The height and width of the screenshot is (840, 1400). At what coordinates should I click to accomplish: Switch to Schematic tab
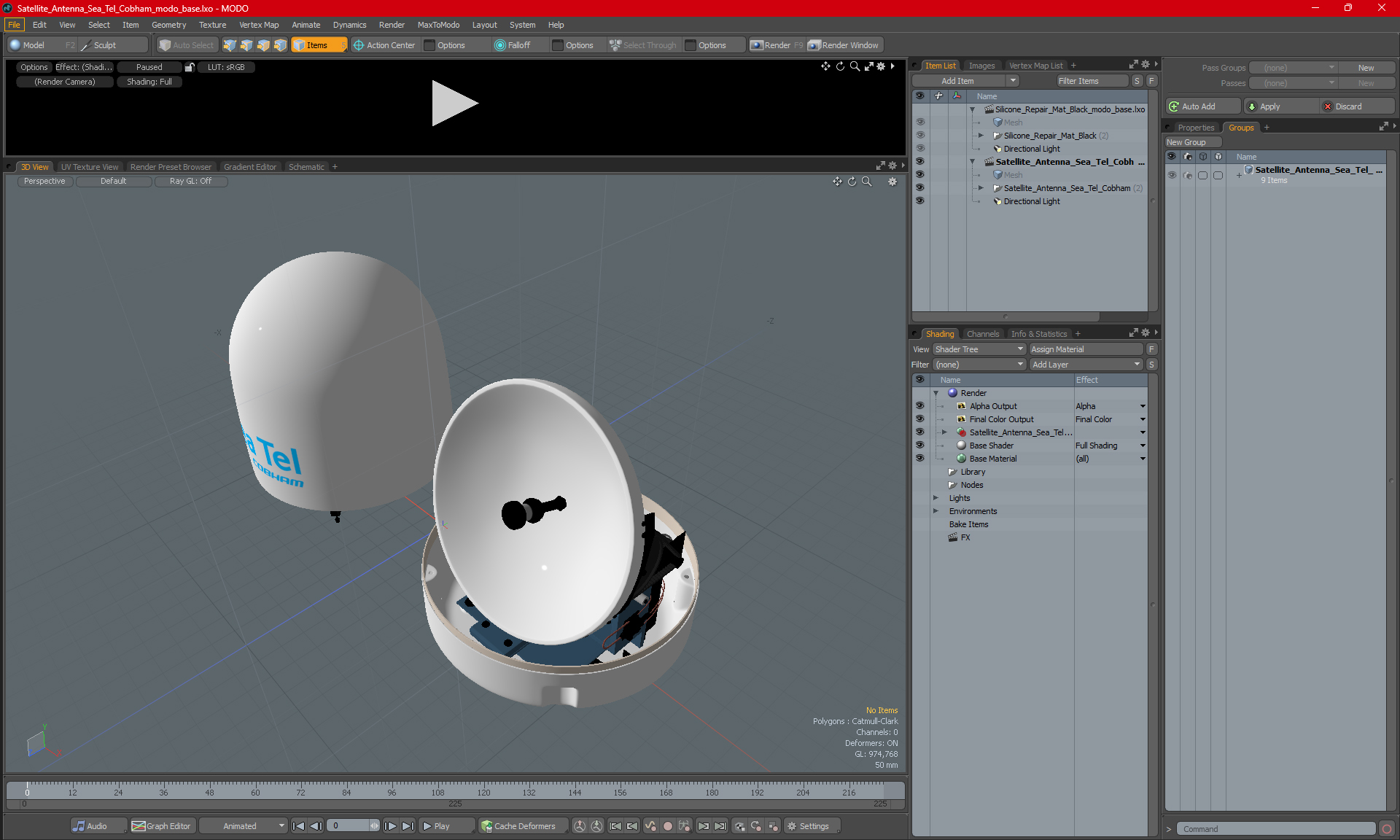[306, 167]
